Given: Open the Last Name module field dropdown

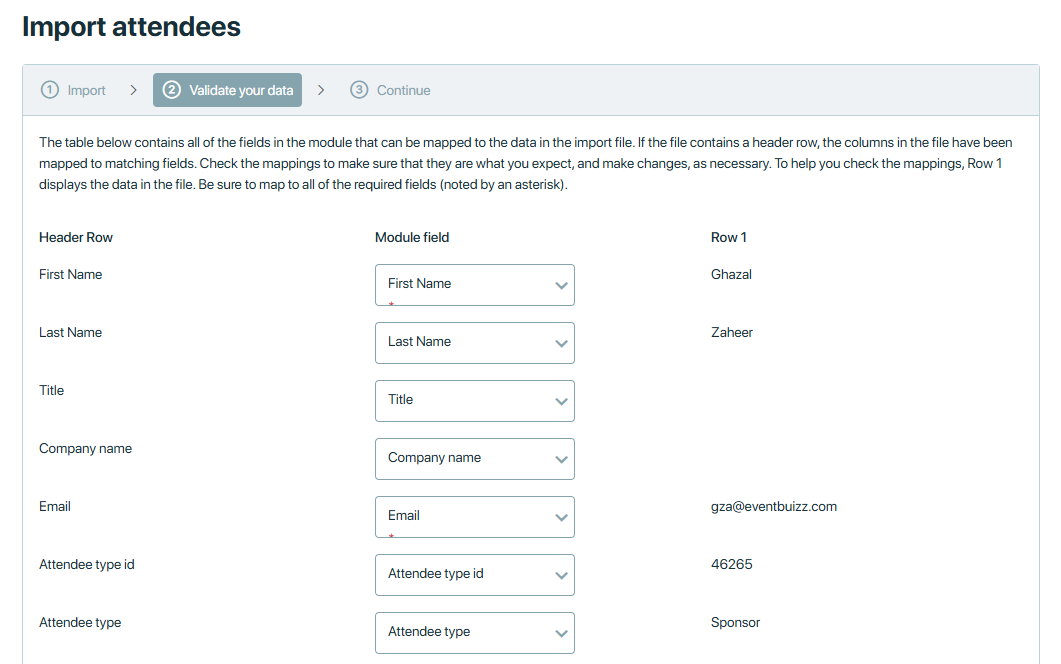Looking at the screenshot, I should 474,343.
